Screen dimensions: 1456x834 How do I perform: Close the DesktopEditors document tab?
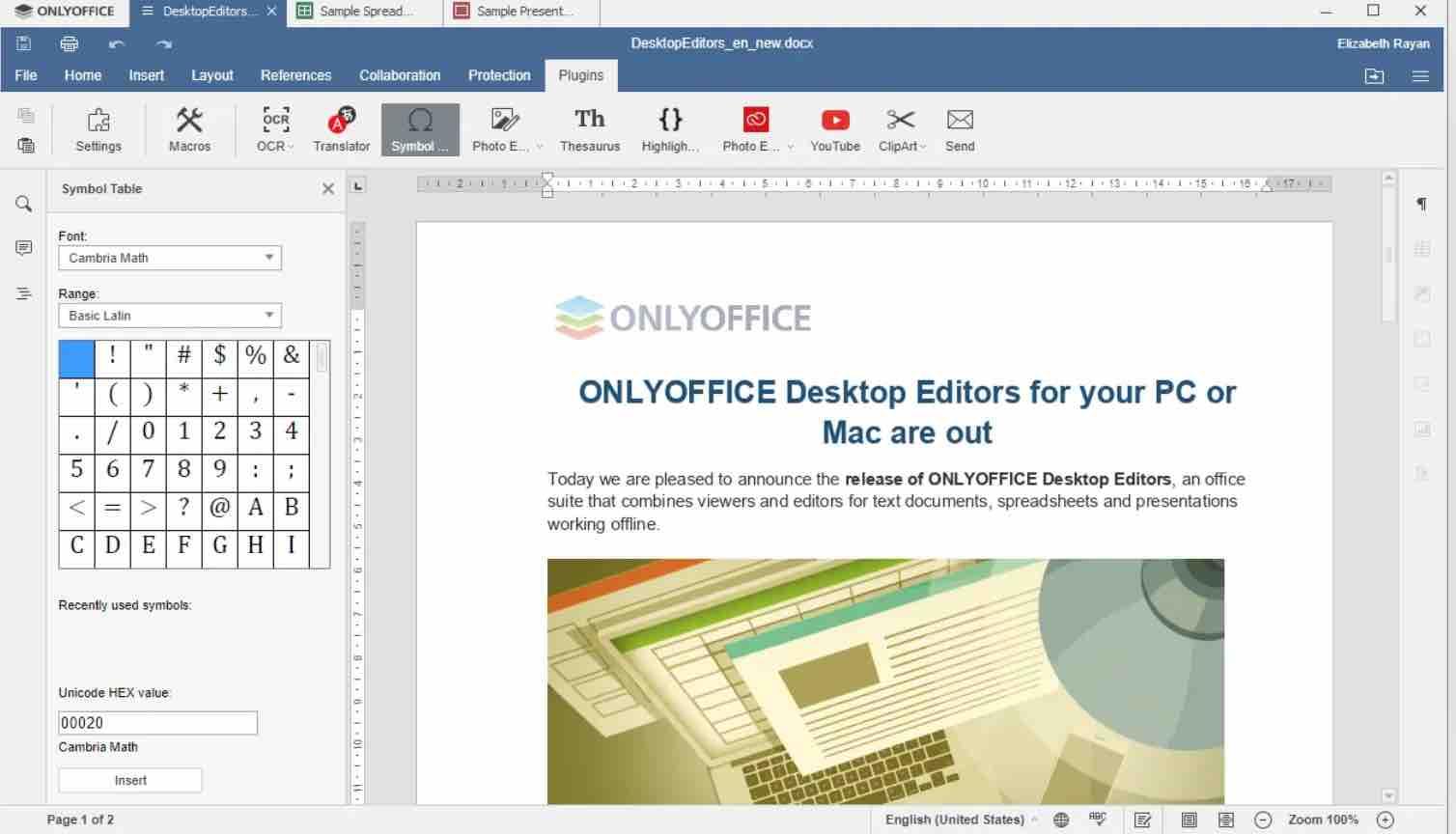pyautogui.click(x=271, y=12)
